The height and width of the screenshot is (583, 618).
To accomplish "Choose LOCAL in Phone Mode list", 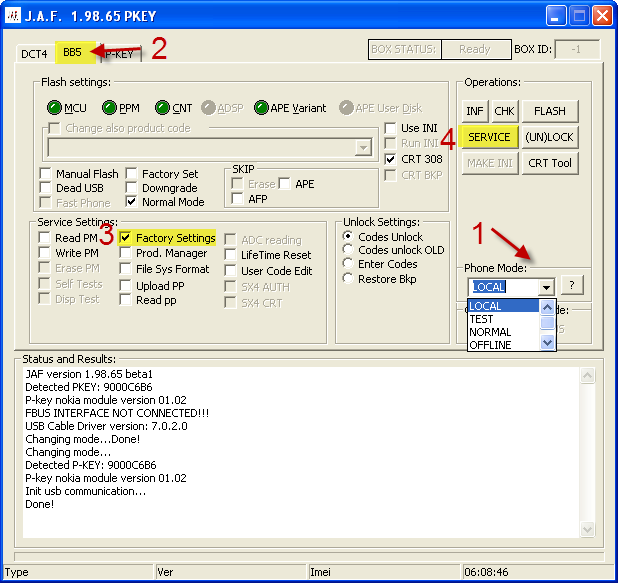I will (503, 306).
